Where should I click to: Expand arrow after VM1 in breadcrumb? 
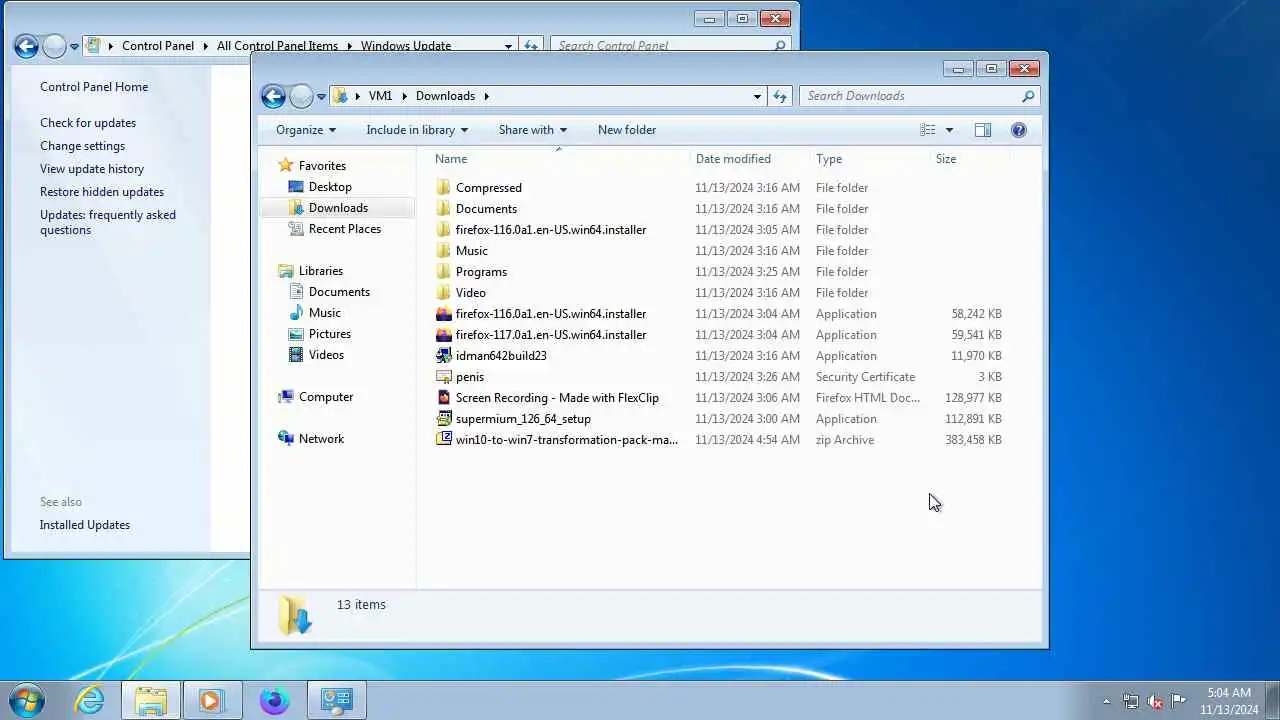(405, 96)
